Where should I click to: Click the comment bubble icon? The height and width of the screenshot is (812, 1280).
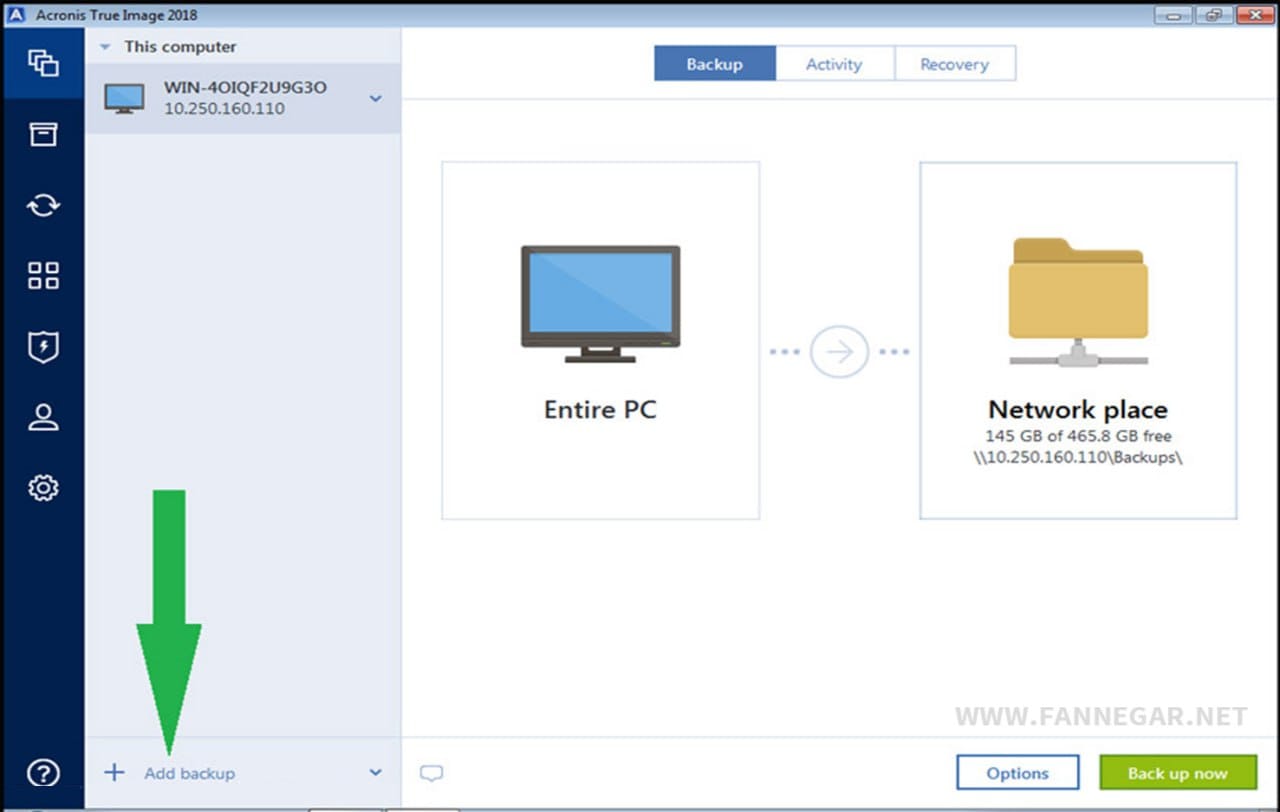pos(431,773)
